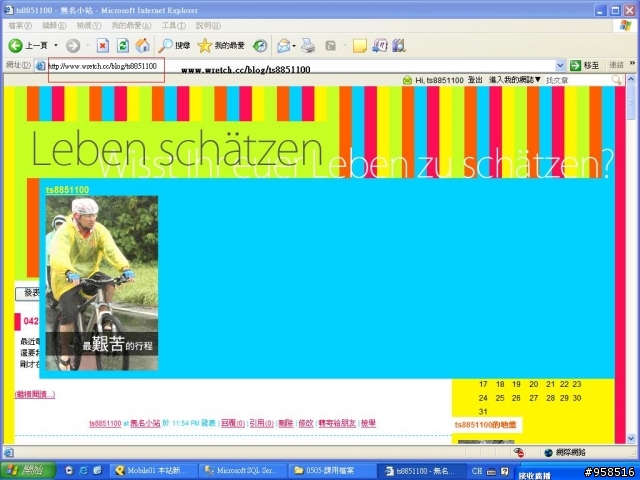The height and width of the screenshot is (480, 640).
Task: Click the 檢舉 report link
Action: pos(368,423)
